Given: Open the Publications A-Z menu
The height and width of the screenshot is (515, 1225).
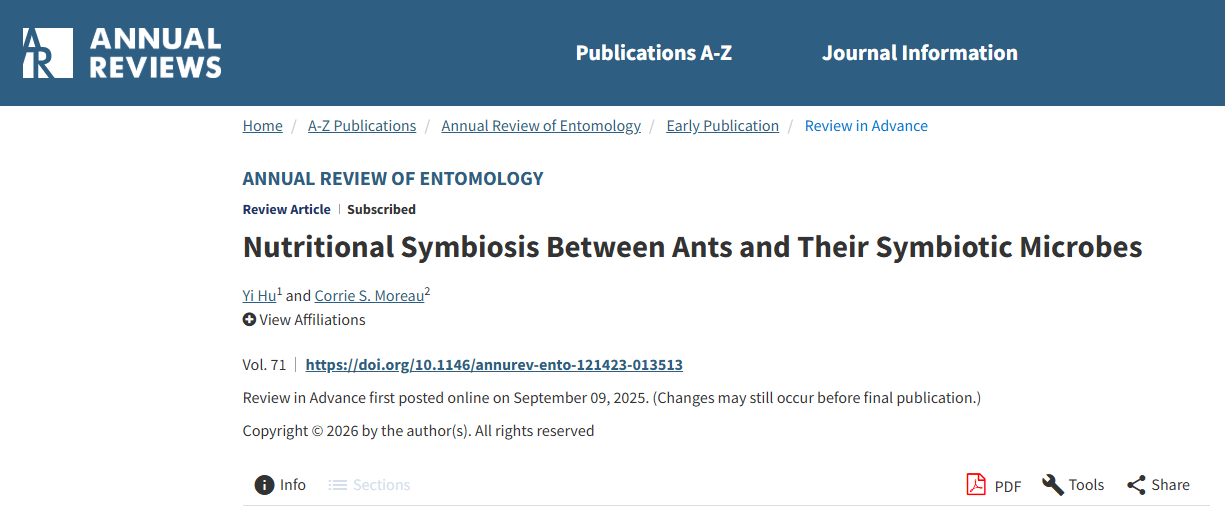Looking at the screenshot, I should click(653, 53).
